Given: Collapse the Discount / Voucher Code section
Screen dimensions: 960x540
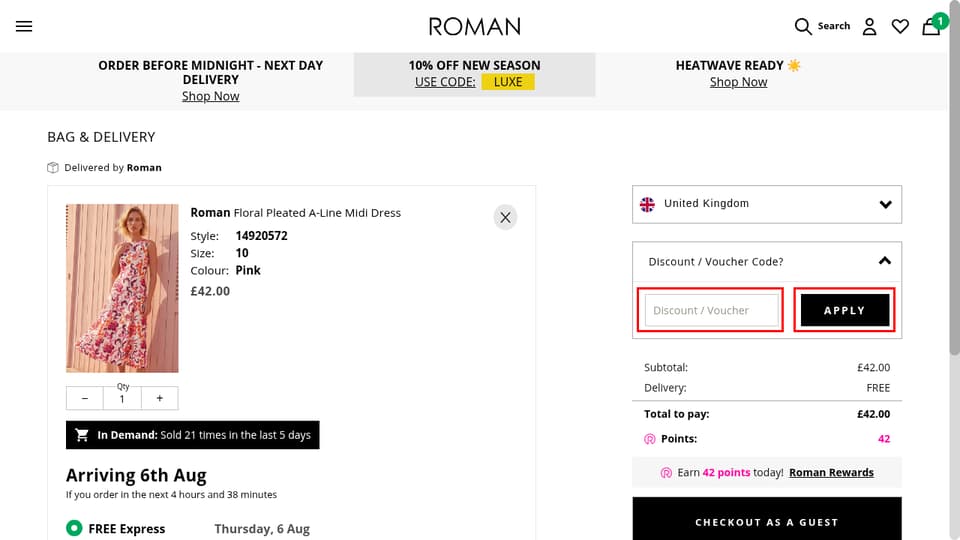Looking at the screenshot, I should pos(767,261).
